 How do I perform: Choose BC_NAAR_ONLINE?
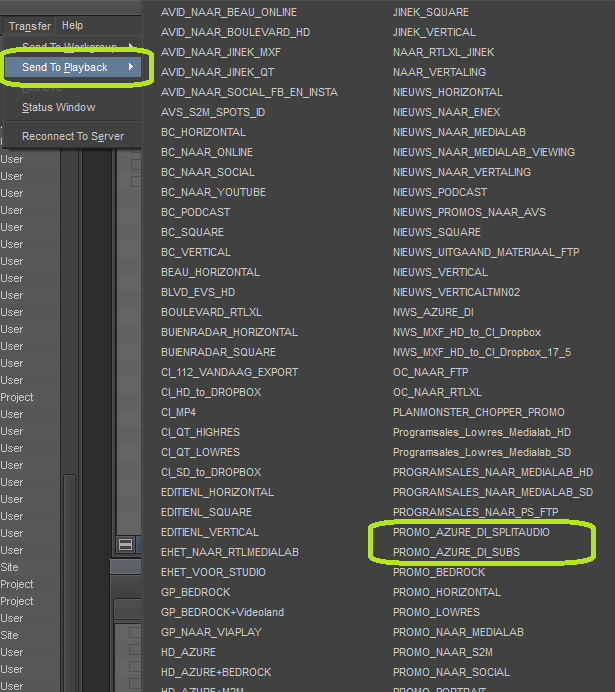pyautogui.click(x=207, y=152)
